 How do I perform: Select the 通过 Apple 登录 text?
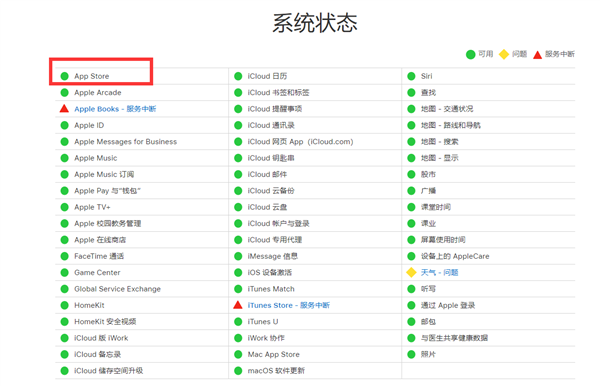[x=448, y=305]
